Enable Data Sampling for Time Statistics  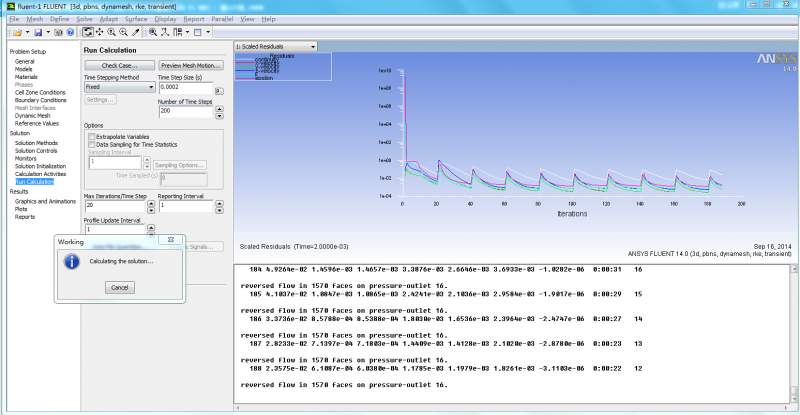pos(92,144)
